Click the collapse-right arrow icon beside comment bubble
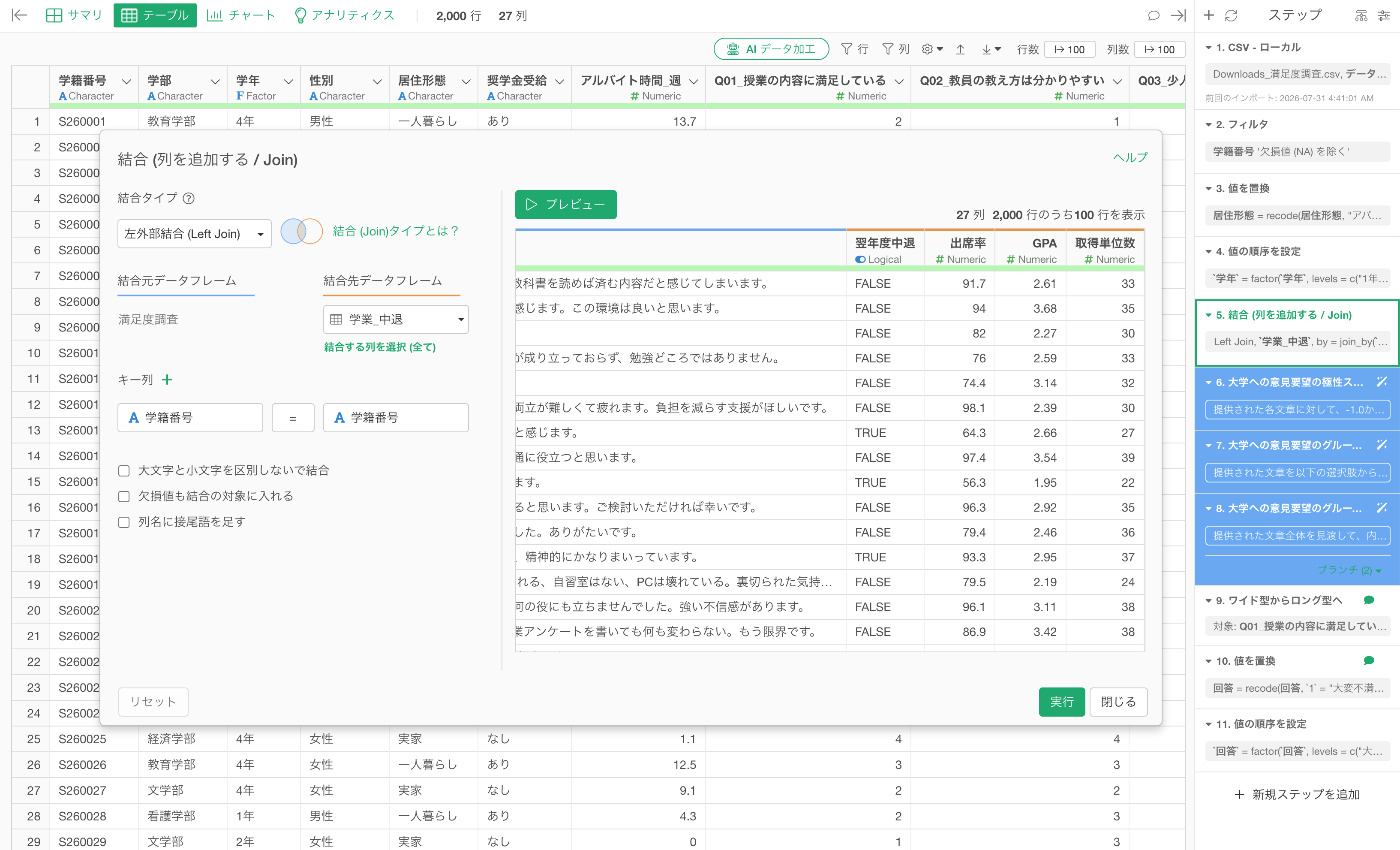Viewport: 1400px width, 850px height. coord(1178,15)
